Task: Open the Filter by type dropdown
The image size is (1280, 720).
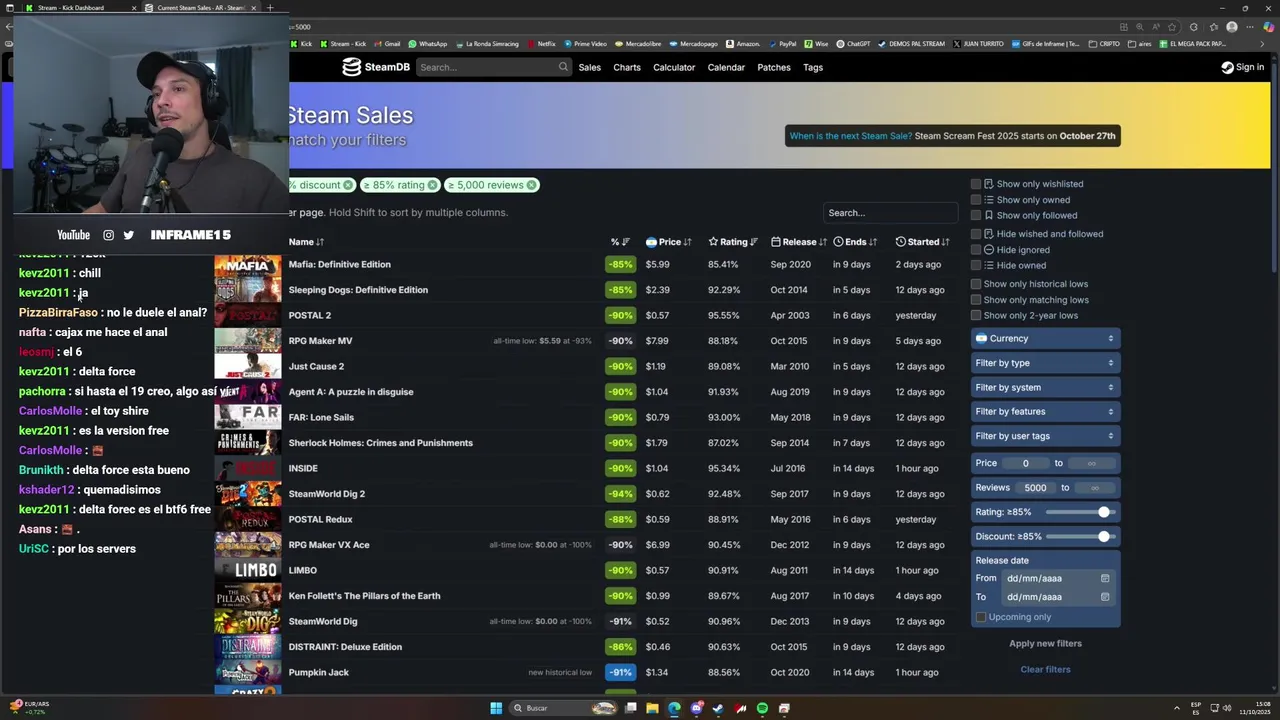Action: click(x=1045, y=363)
